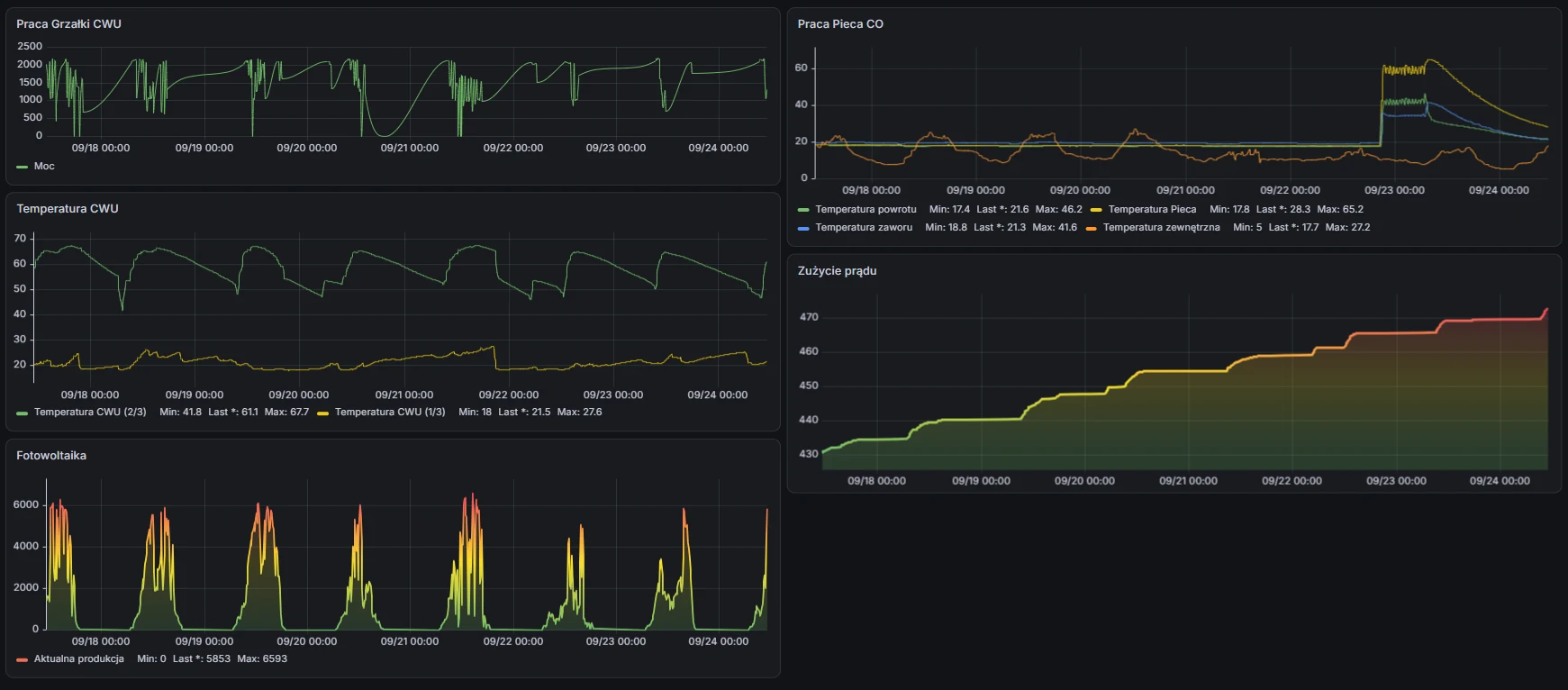The image size is (1568, 690).
Task: Toggle Temperatura CWU (2/3) legend series
Action: tap(90, 413)
